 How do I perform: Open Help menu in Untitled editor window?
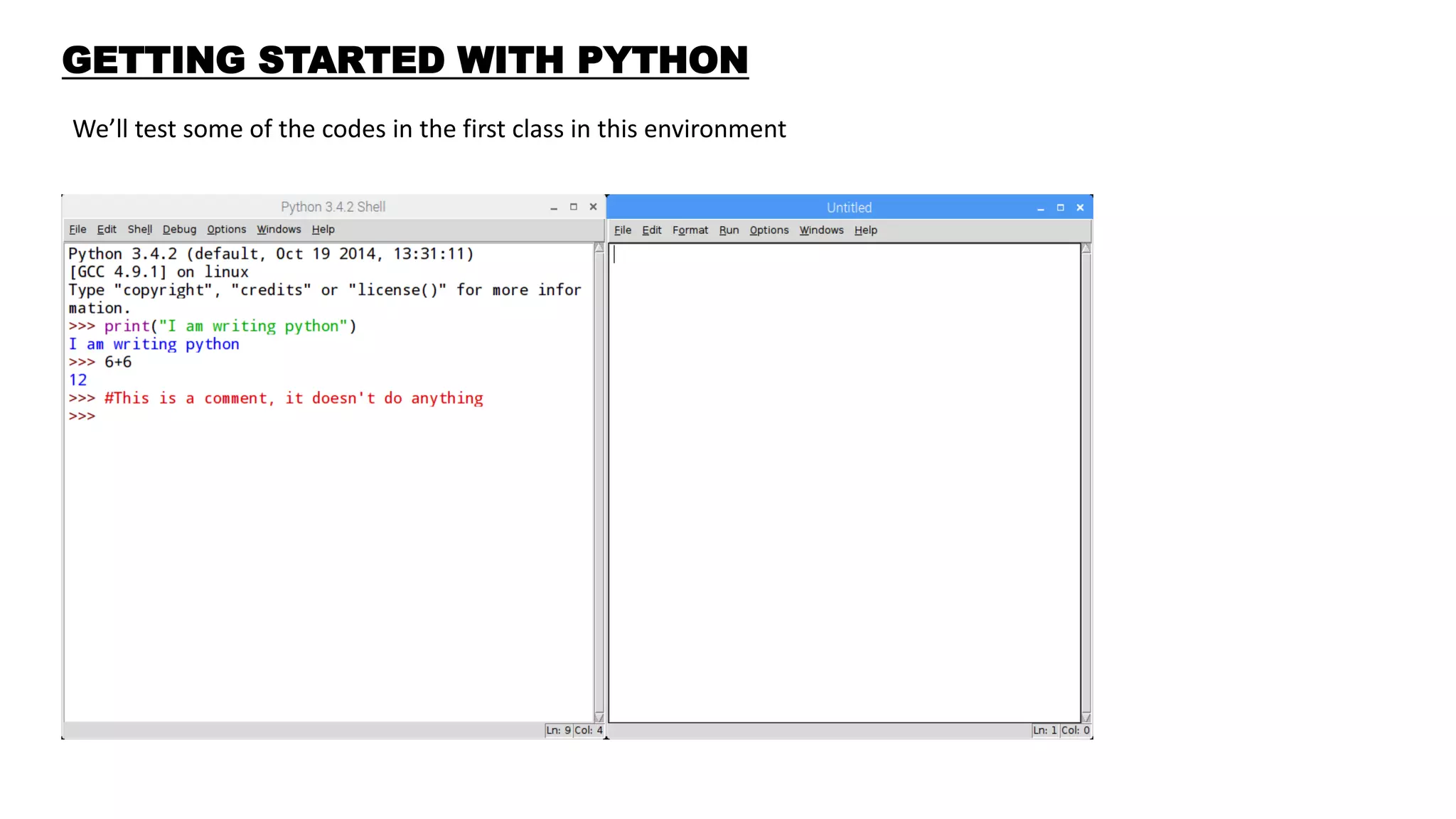pyautogui.click(x=866, y=230)
